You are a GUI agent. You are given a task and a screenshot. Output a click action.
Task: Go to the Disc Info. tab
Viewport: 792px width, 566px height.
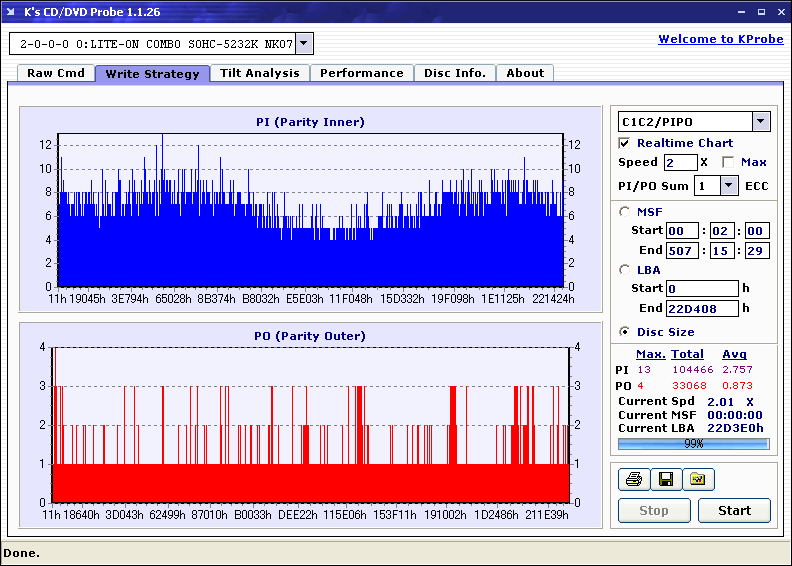point(455,73)
